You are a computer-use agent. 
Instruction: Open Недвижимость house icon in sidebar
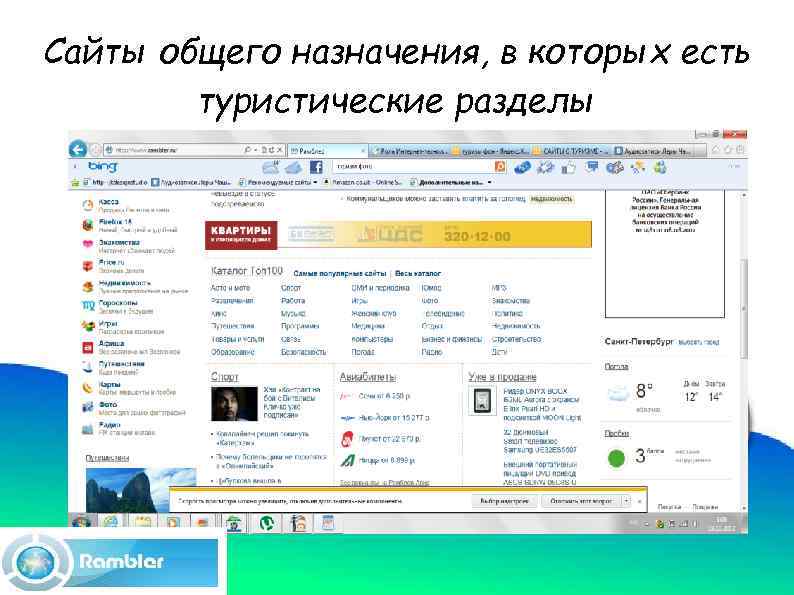(88, 287)
